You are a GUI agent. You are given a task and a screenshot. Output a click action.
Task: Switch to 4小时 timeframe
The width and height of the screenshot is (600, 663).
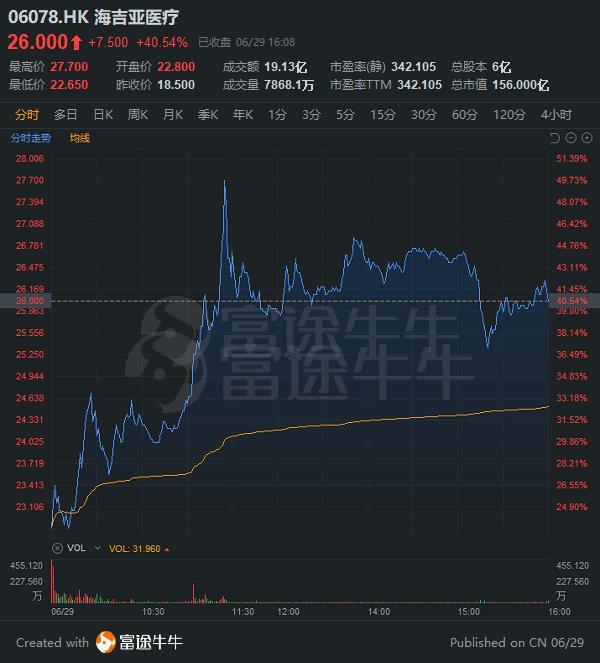pyautogui.click(x=556, y=115)
